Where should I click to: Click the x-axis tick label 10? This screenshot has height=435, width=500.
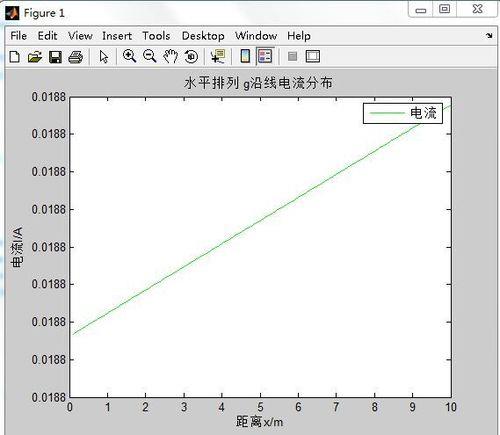(x=451, y=407)
